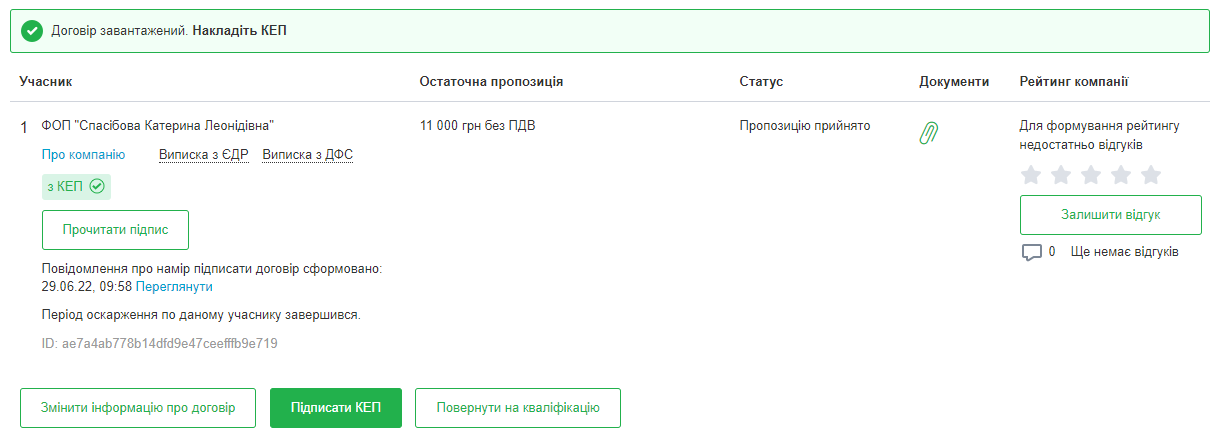Click 'Змінити інформацію про договір' button
Image resolution: width=1214 pixels, height=439 pixels.
coord(138,408)
